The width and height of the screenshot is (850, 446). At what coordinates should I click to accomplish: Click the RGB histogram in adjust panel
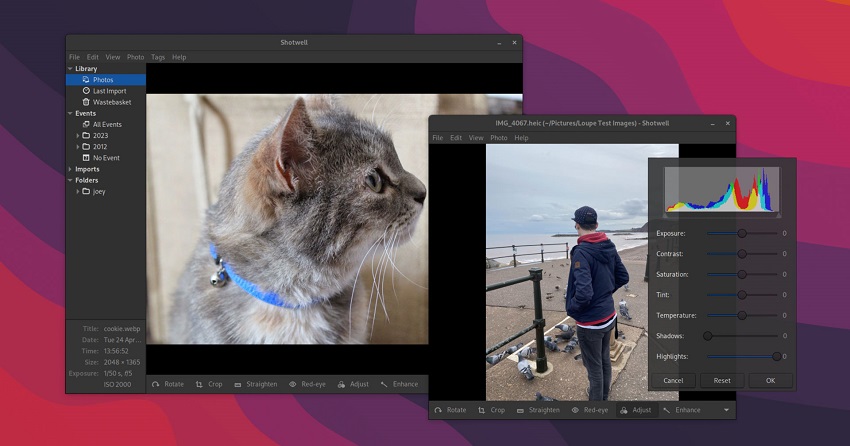tap(722, 190)
